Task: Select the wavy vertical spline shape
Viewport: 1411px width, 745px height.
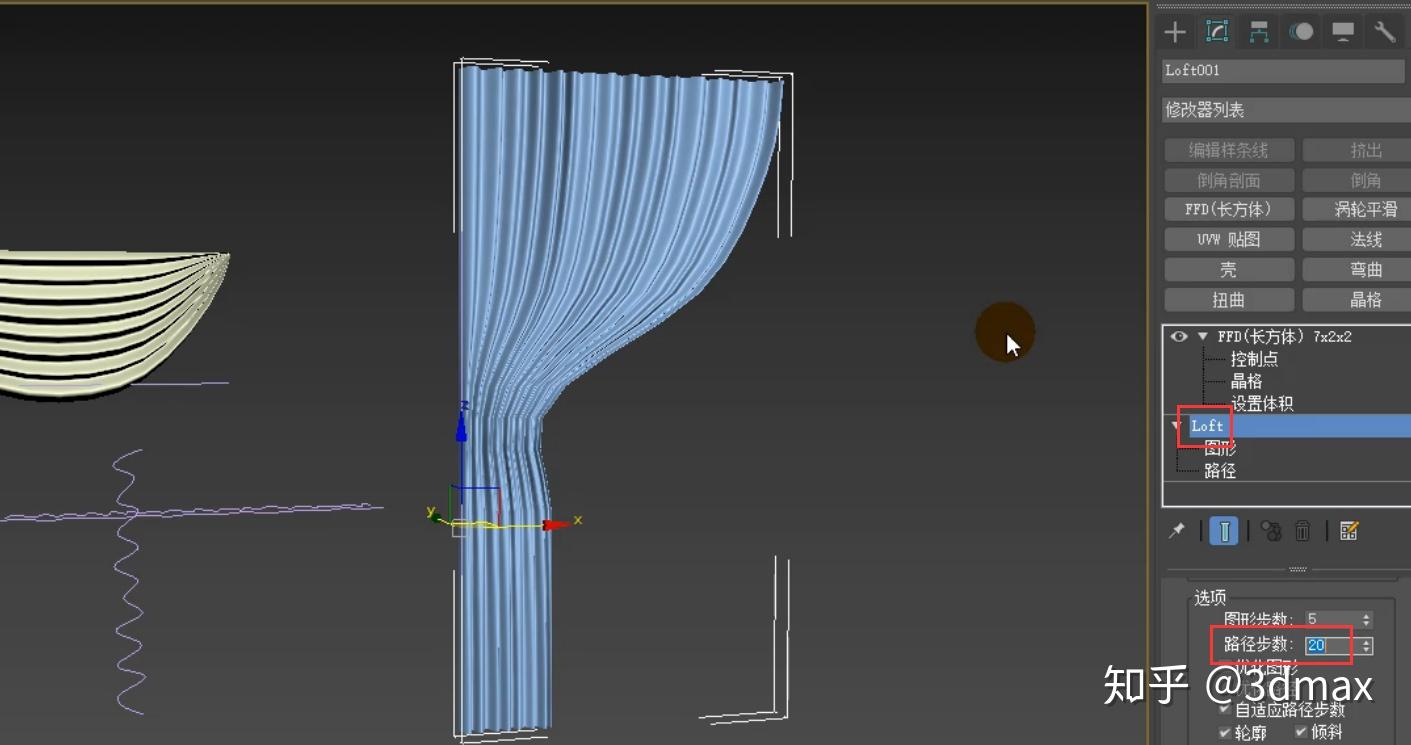Action: (128, 580)
